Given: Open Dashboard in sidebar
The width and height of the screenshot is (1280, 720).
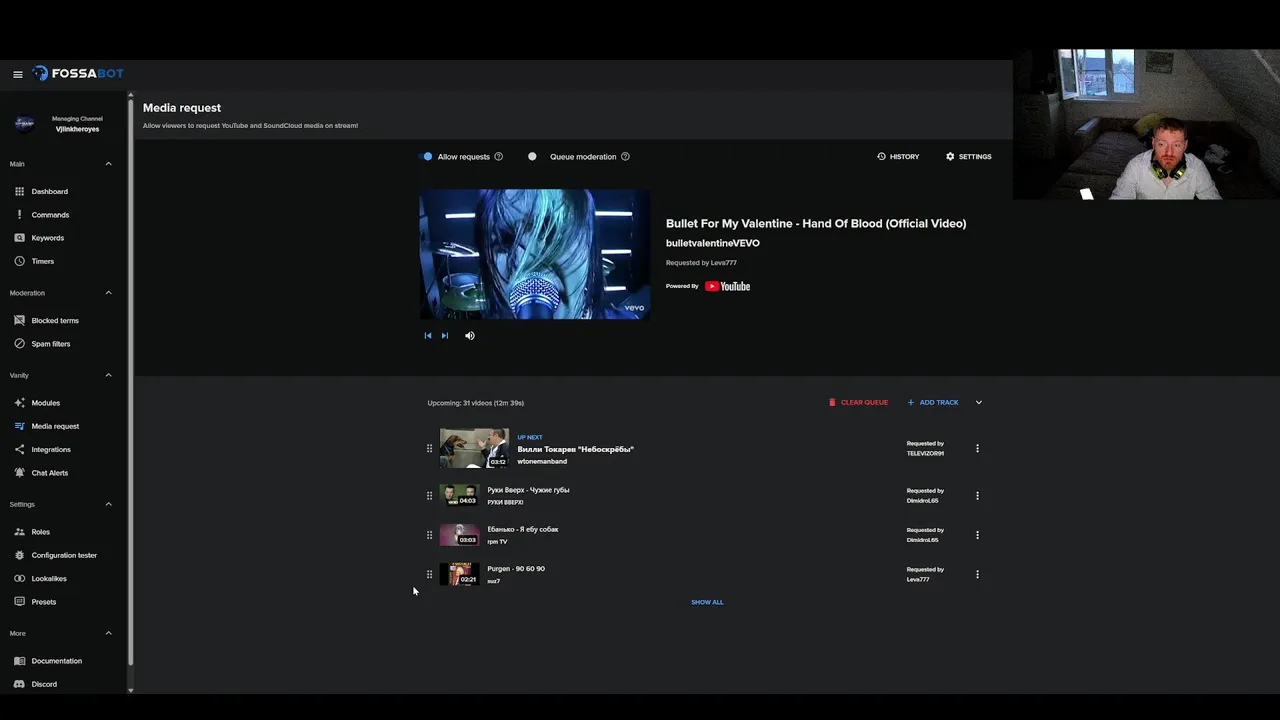Looking at the screenshot, I should tap(50, 191).
